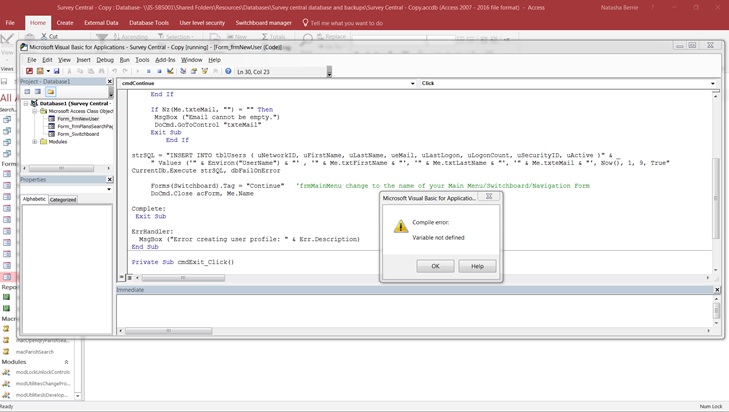The image size is (729, 412).
Task: Toggle Folders icon in Project panel
Action: coord(50,92)
